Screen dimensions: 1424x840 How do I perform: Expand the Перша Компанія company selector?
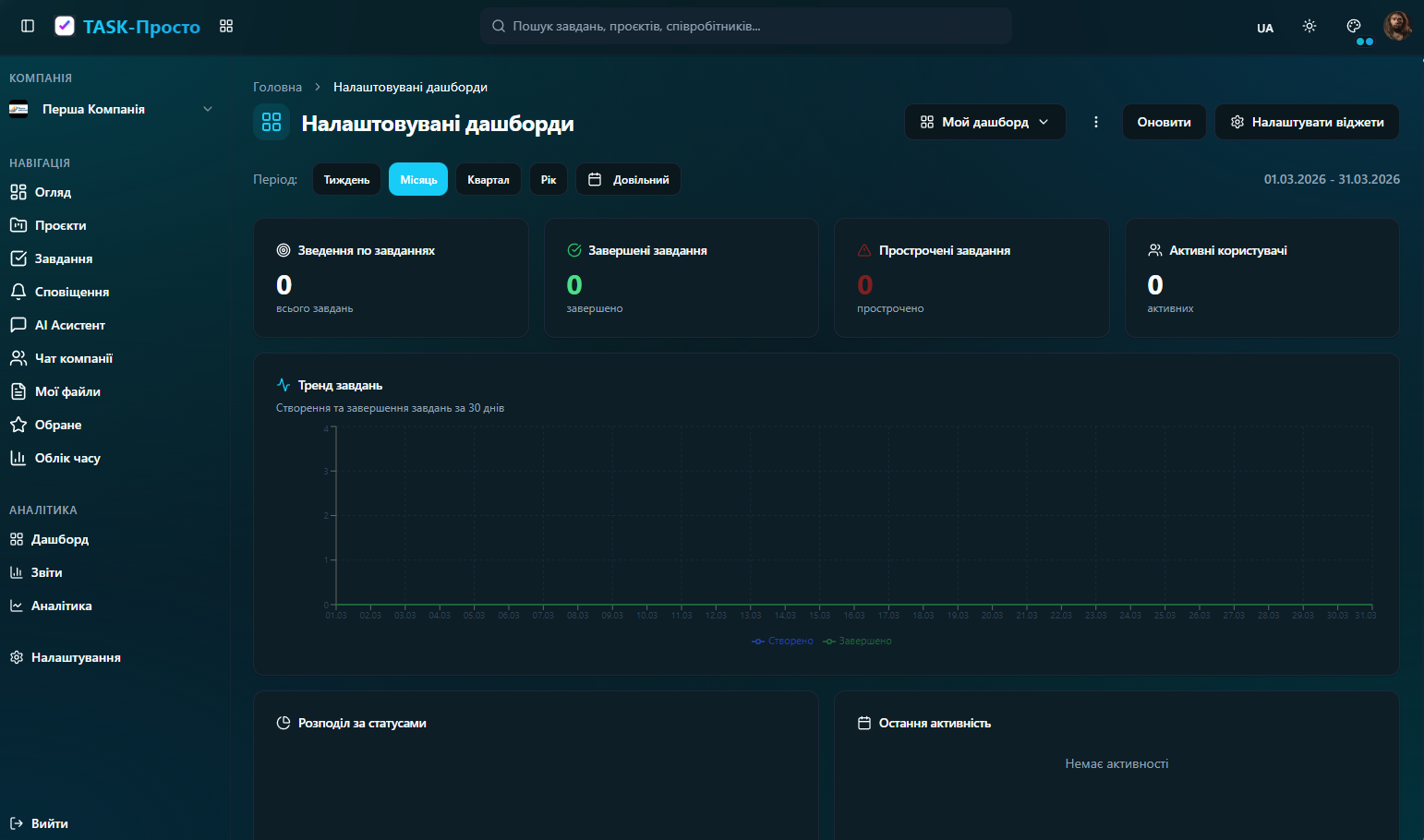(x=111, y=109)
